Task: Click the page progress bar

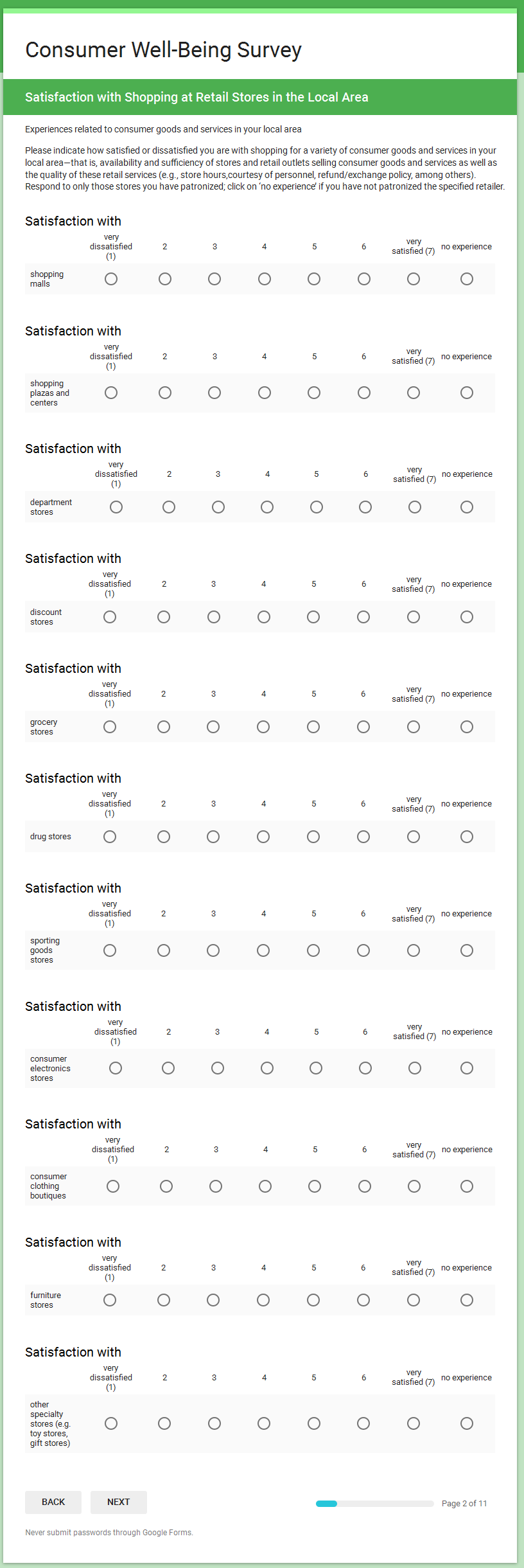Action: (374, 1504)
